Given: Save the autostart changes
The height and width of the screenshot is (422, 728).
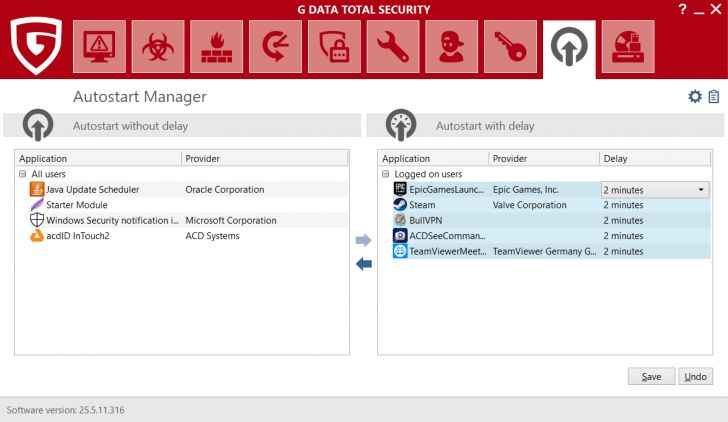Looking at the screenshot, I should tap(651, 377).
